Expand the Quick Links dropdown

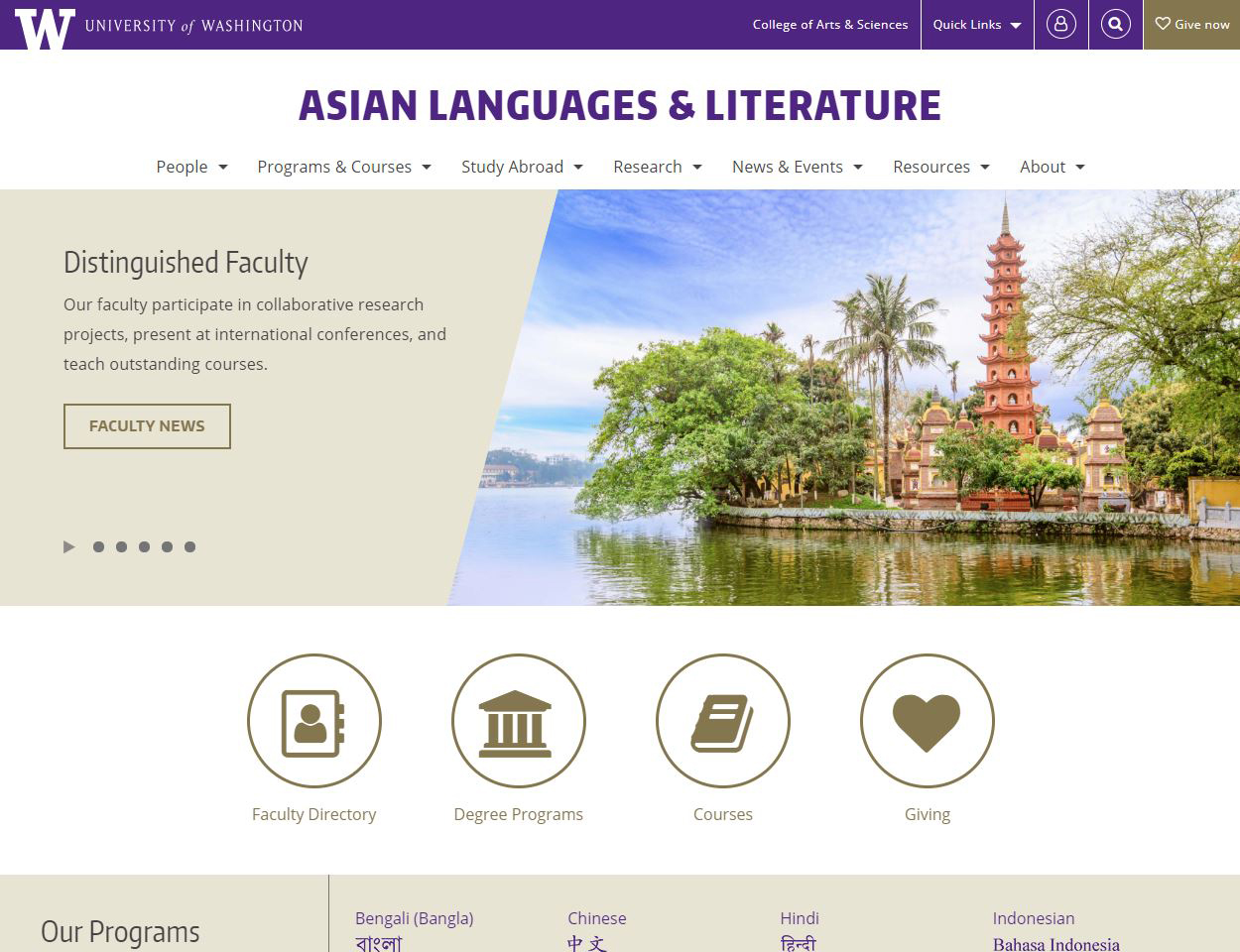coord(976,25)
